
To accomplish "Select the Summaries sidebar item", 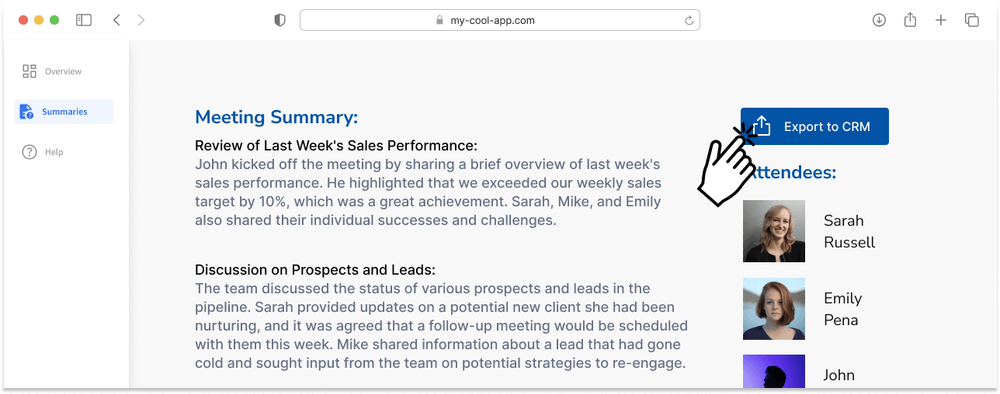I will tap(64, 112).
